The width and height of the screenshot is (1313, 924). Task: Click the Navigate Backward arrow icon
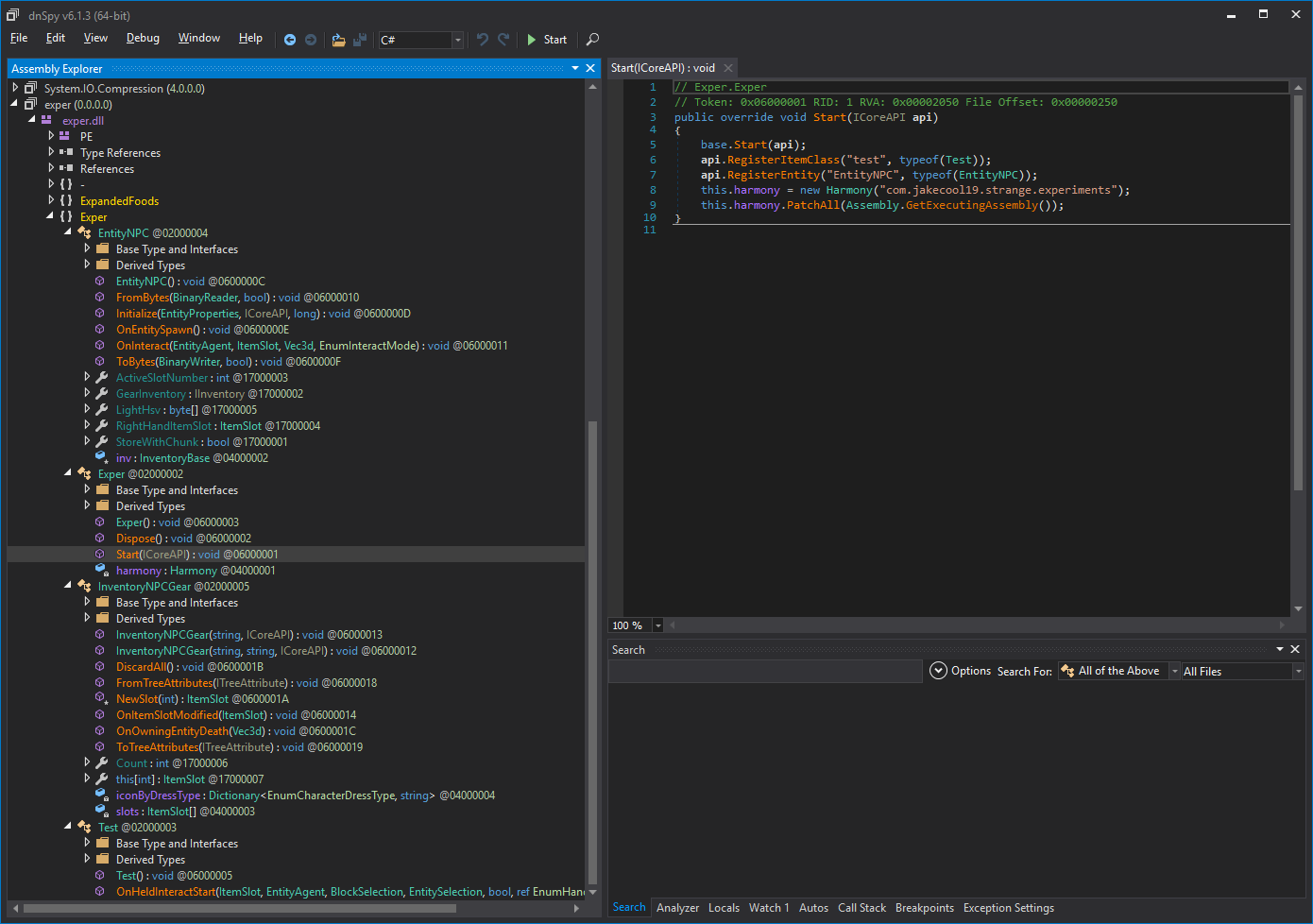point(290,40)
